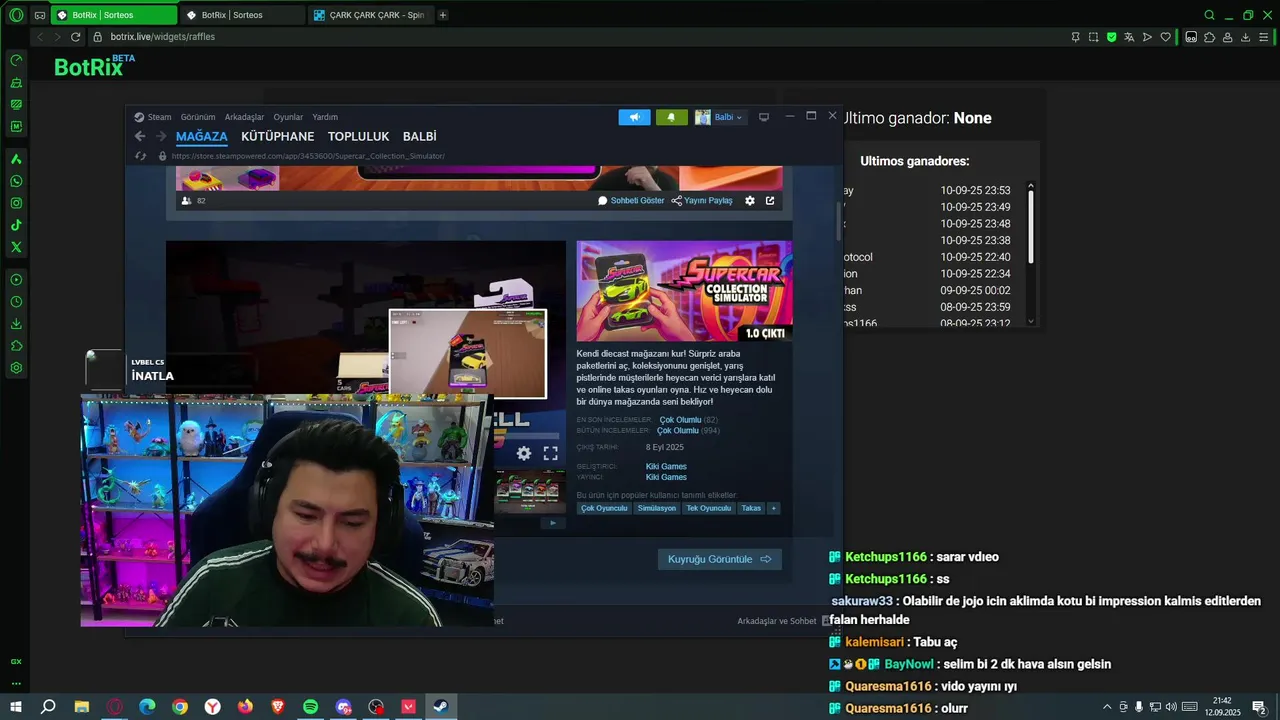Open Windows Start menu

[x=15, y=707]
